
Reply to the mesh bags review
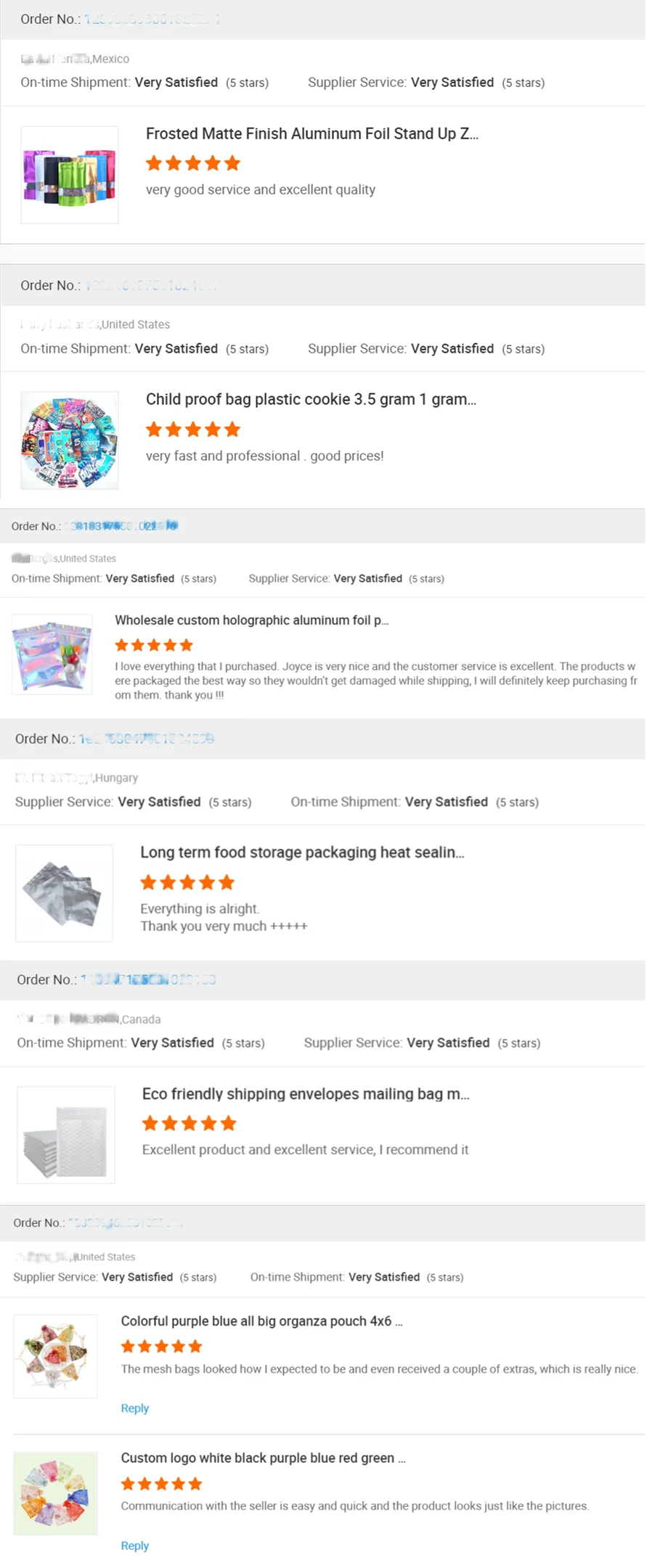click(135, 1408)
